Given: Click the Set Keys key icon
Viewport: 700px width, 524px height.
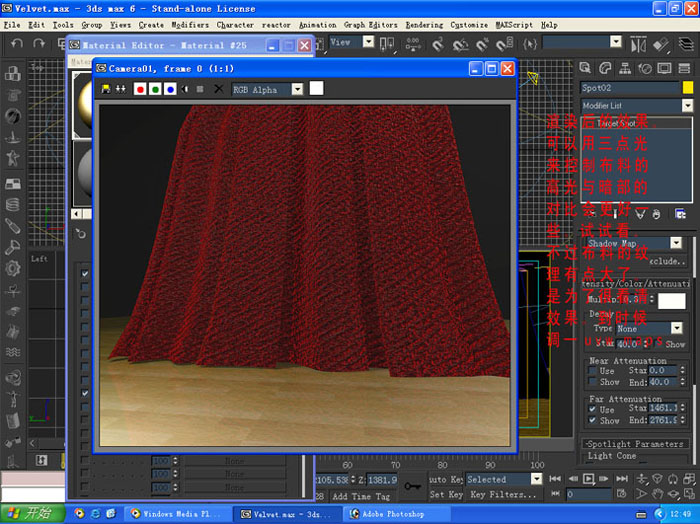Looking at the screenshot, I should tap(412, 486).
